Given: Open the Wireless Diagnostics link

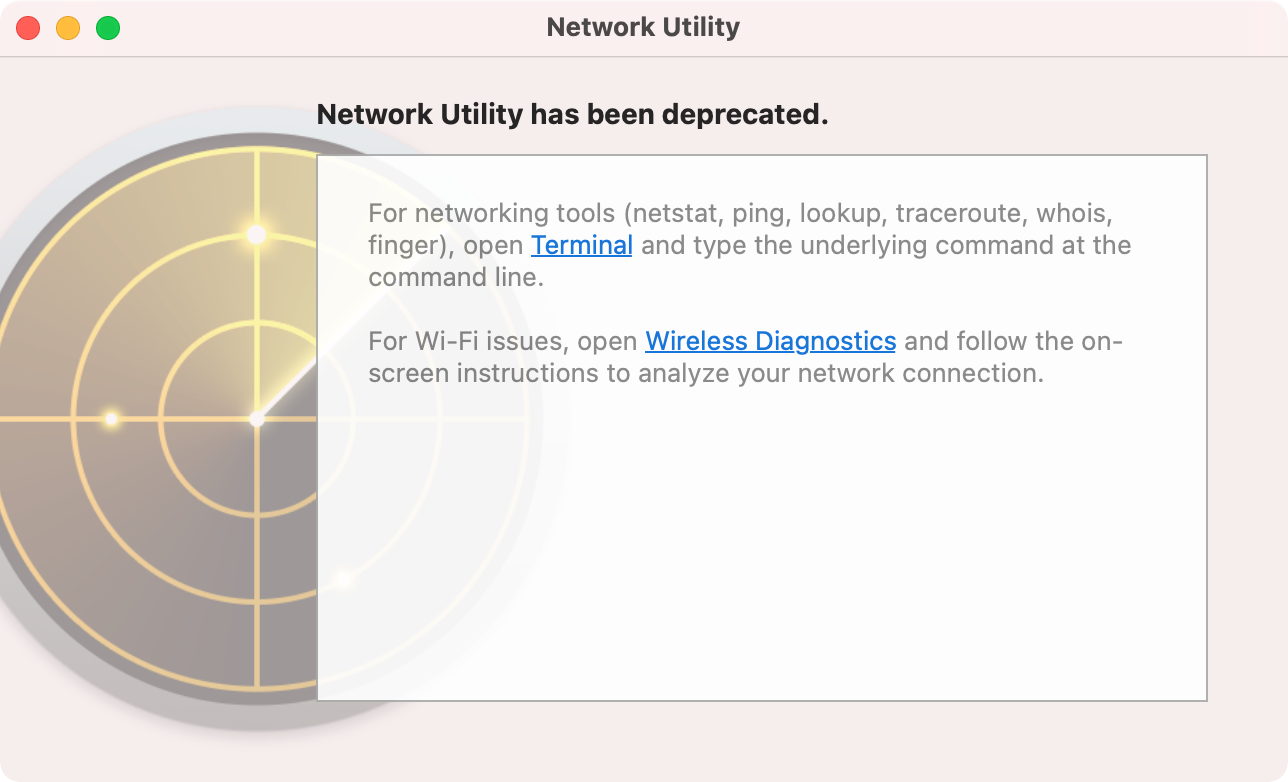Looking at the screenshot, I should tap(770, 341).
